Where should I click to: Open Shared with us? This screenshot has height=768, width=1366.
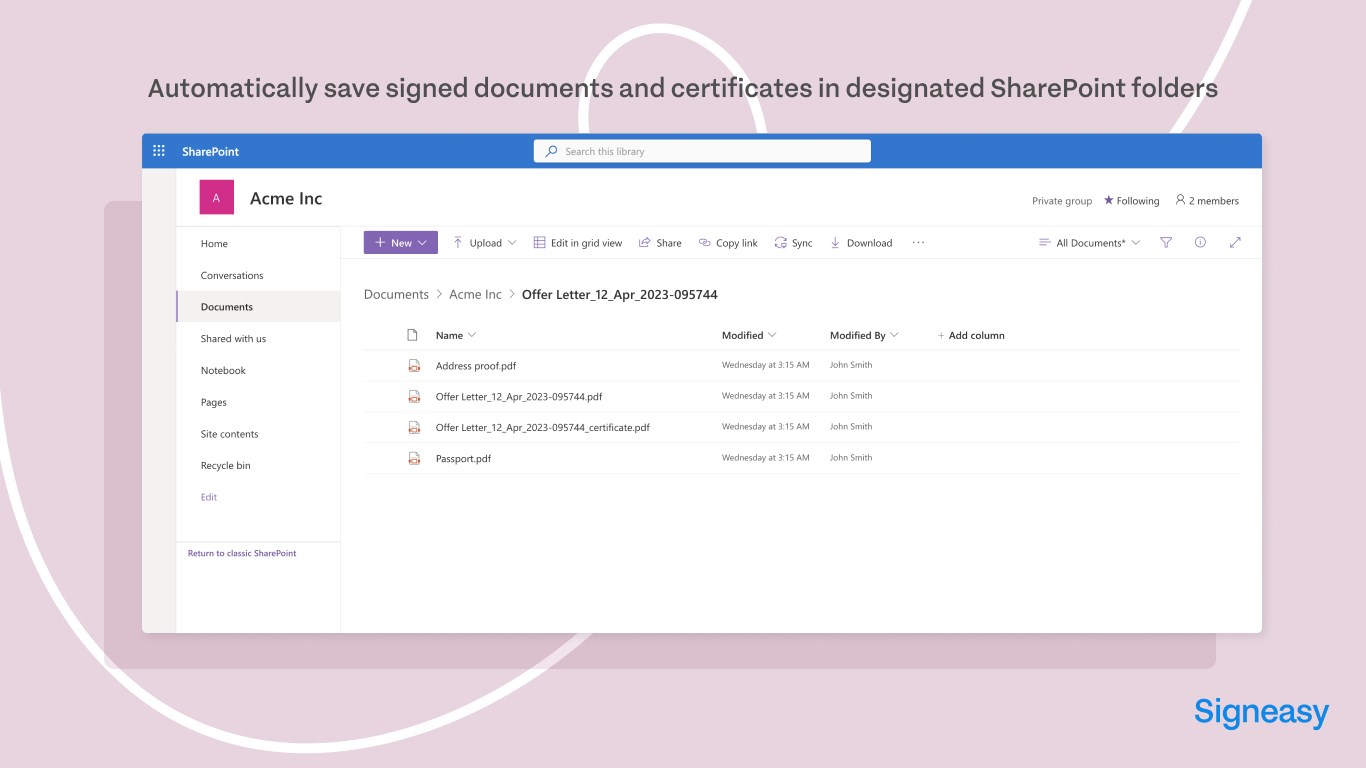(233, 339)
